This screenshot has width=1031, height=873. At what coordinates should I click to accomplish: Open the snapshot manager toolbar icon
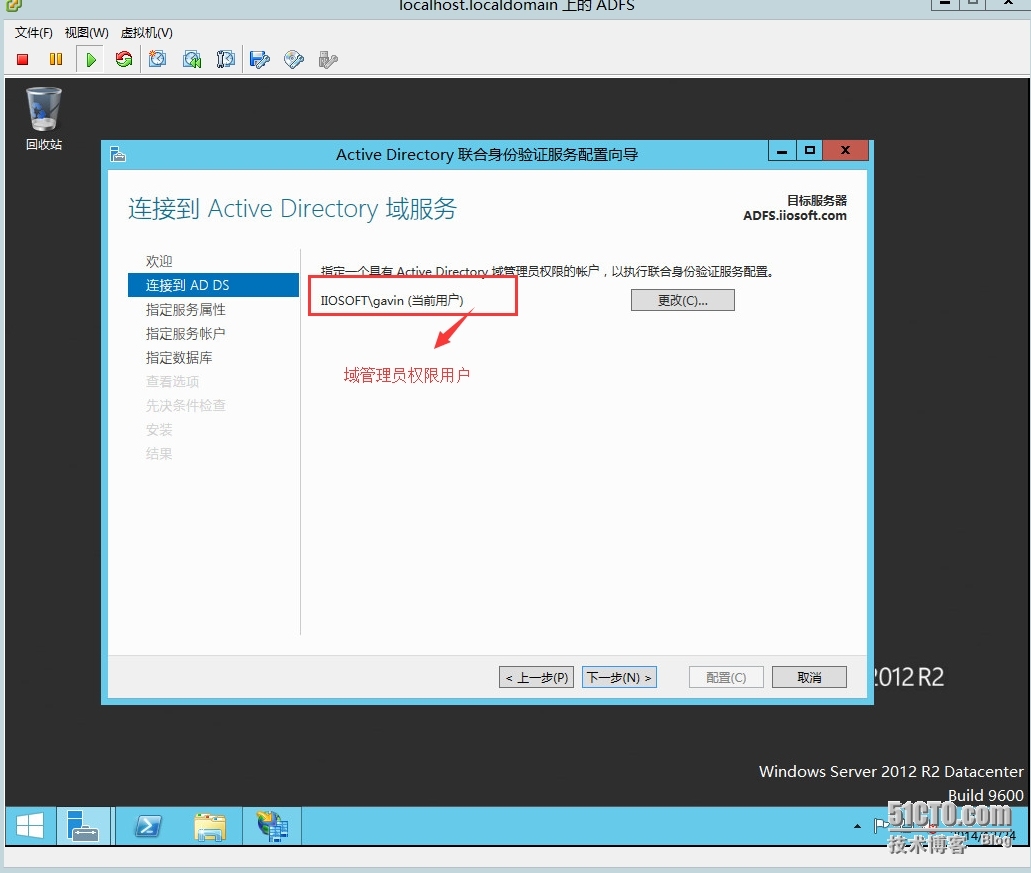[x=226, y=60]
